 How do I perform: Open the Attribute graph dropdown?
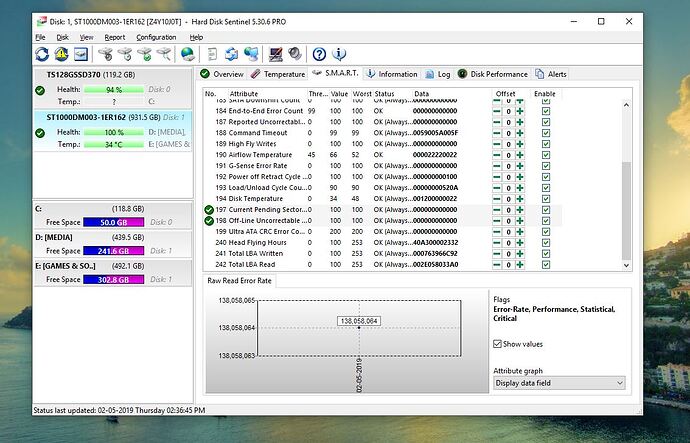point(558,383)
